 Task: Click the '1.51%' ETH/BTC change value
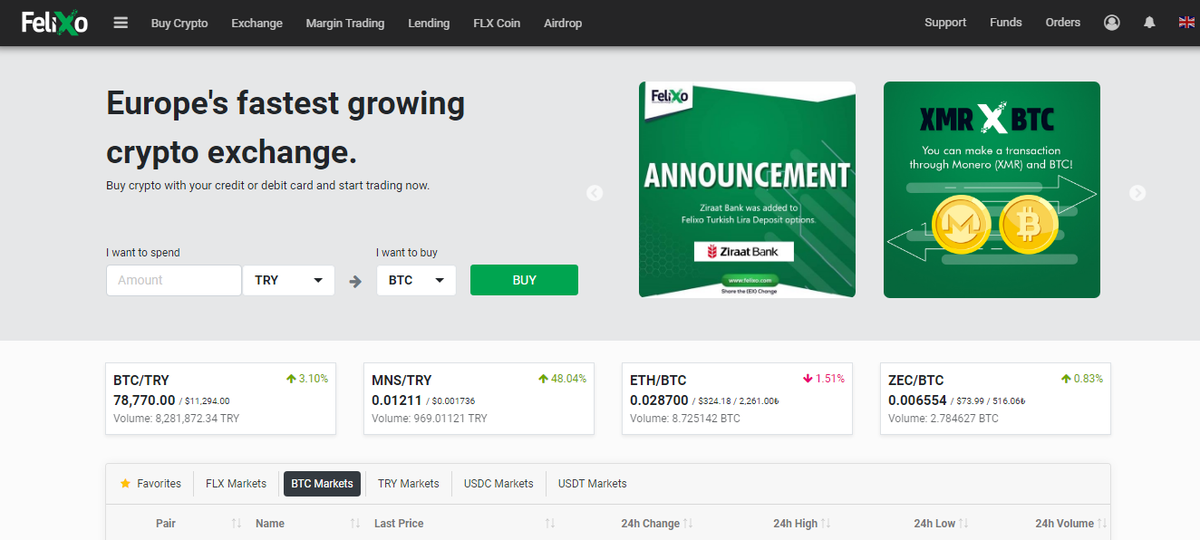pyautogui.click(x=830, y=379)
